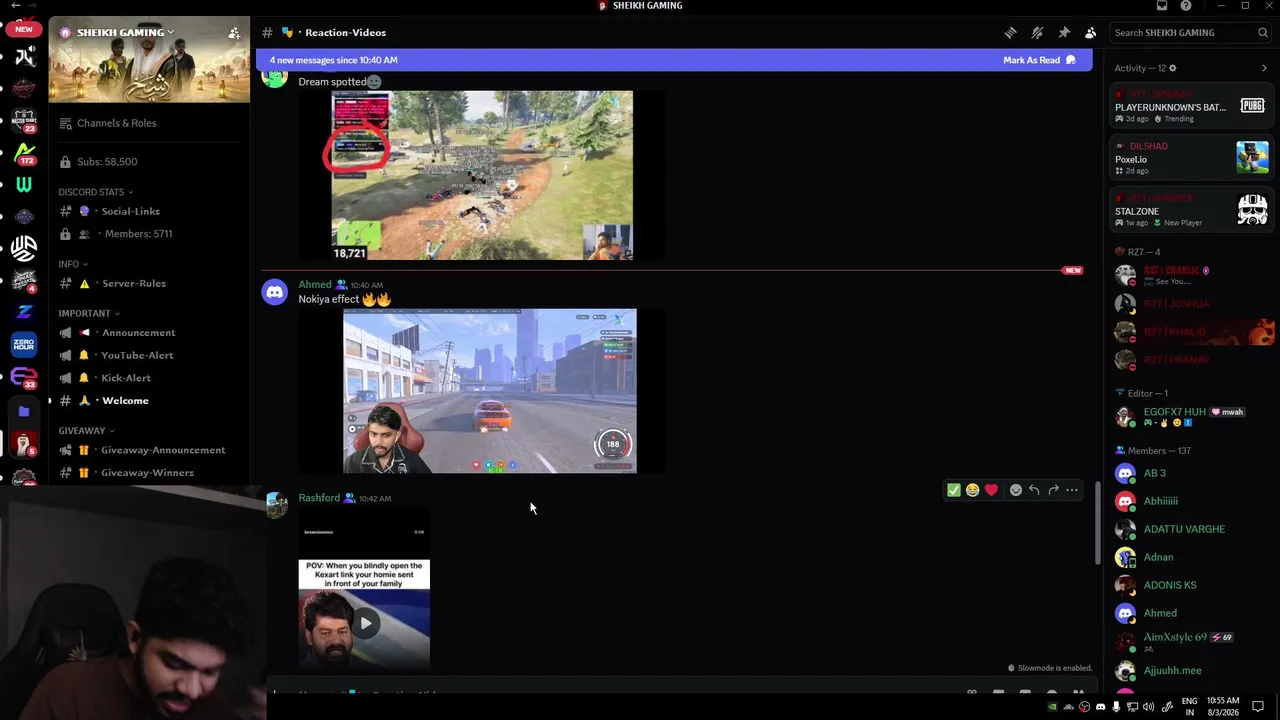React with the red heart emoji
The height and width of the screenshot is (720, 1280).
click(991, 490)
